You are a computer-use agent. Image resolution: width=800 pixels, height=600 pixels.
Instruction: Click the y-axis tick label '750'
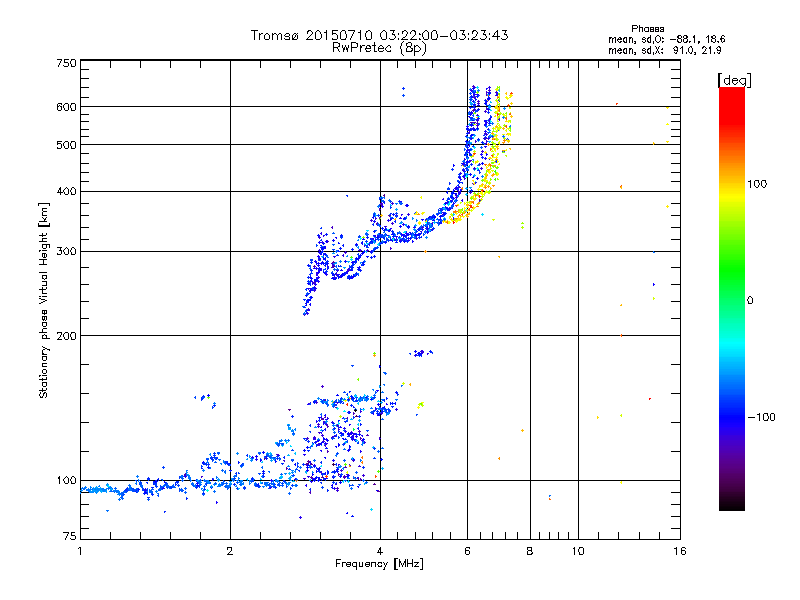pyautogui.click(x=66, y=63)
